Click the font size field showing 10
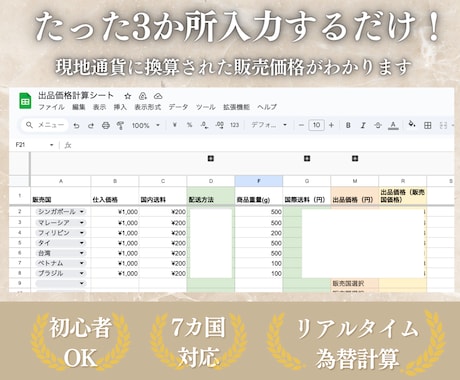Image resolution: width=460 pixels, height=380 pixels. click(x=316, y=125)
